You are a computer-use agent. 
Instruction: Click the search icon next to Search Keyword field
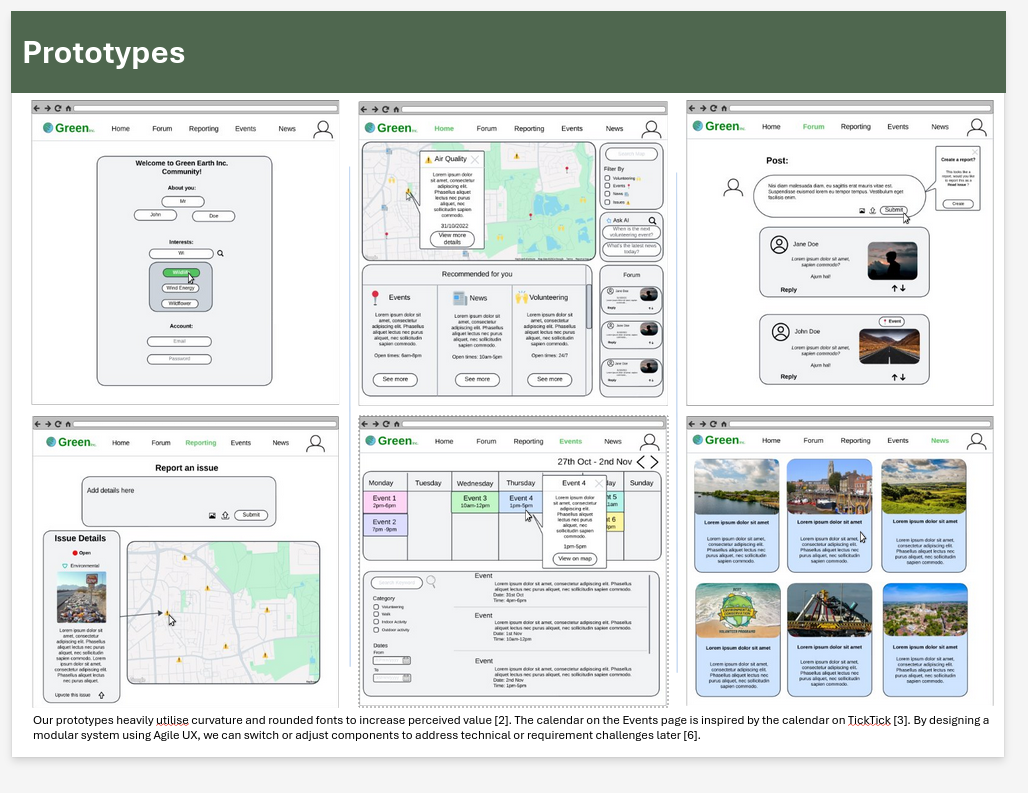[x=431, y=581]
